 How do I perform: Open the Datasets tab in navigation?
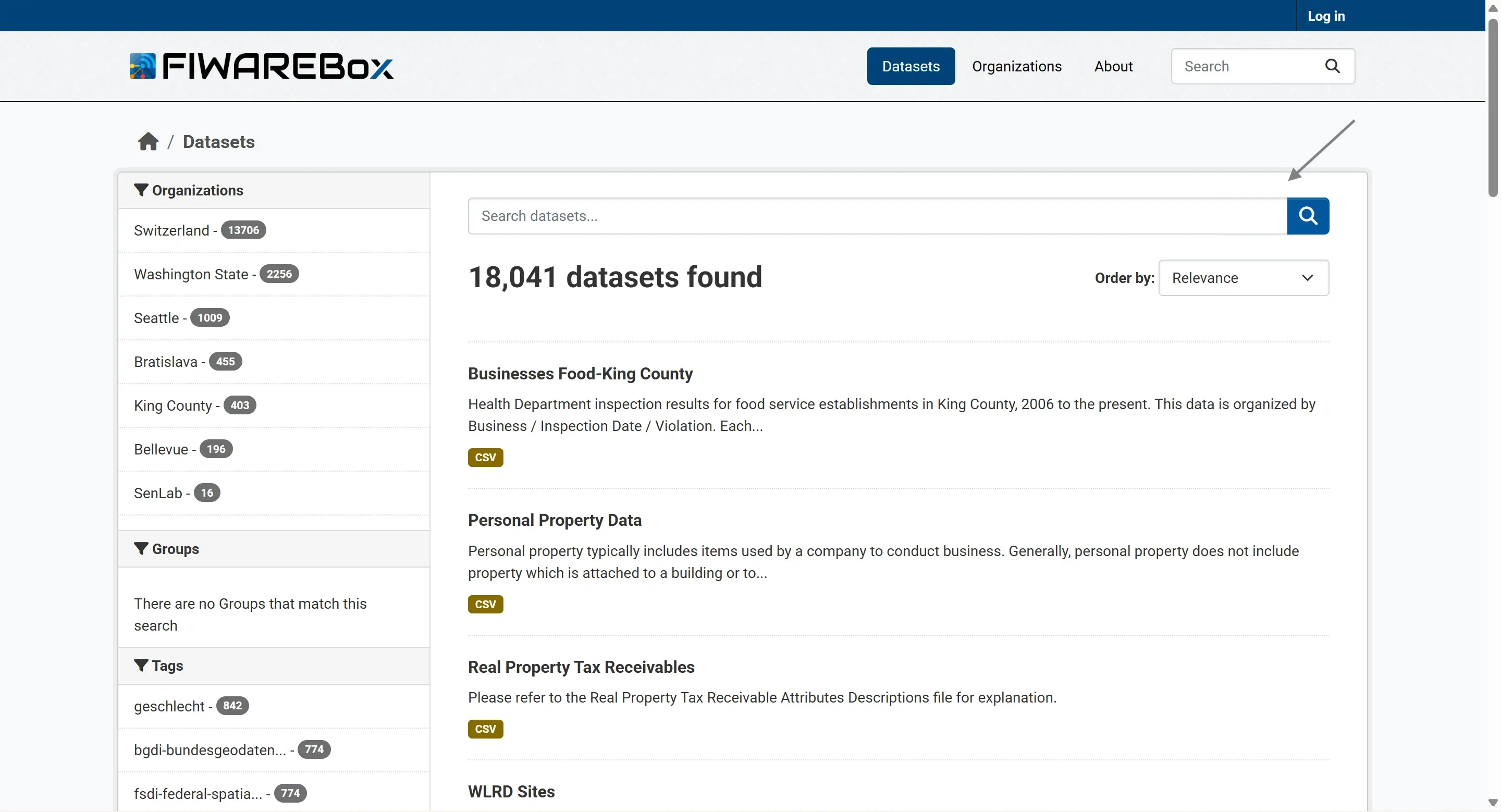[x=910, y=66]
